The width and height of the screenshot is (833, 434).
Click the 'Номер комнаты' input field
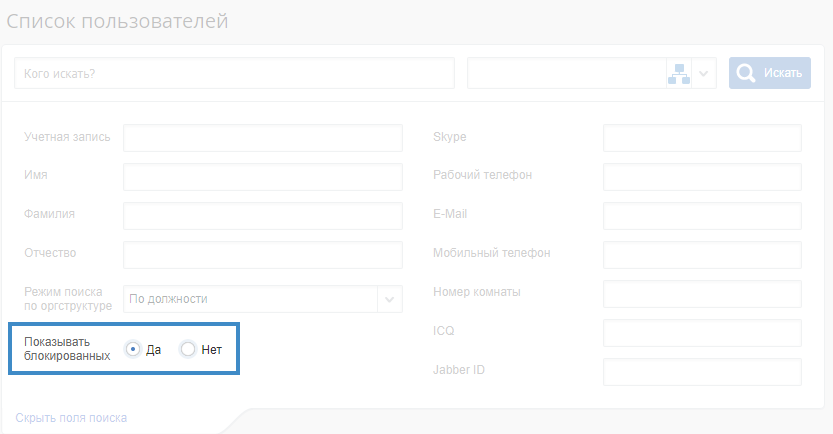coord(702,294)
